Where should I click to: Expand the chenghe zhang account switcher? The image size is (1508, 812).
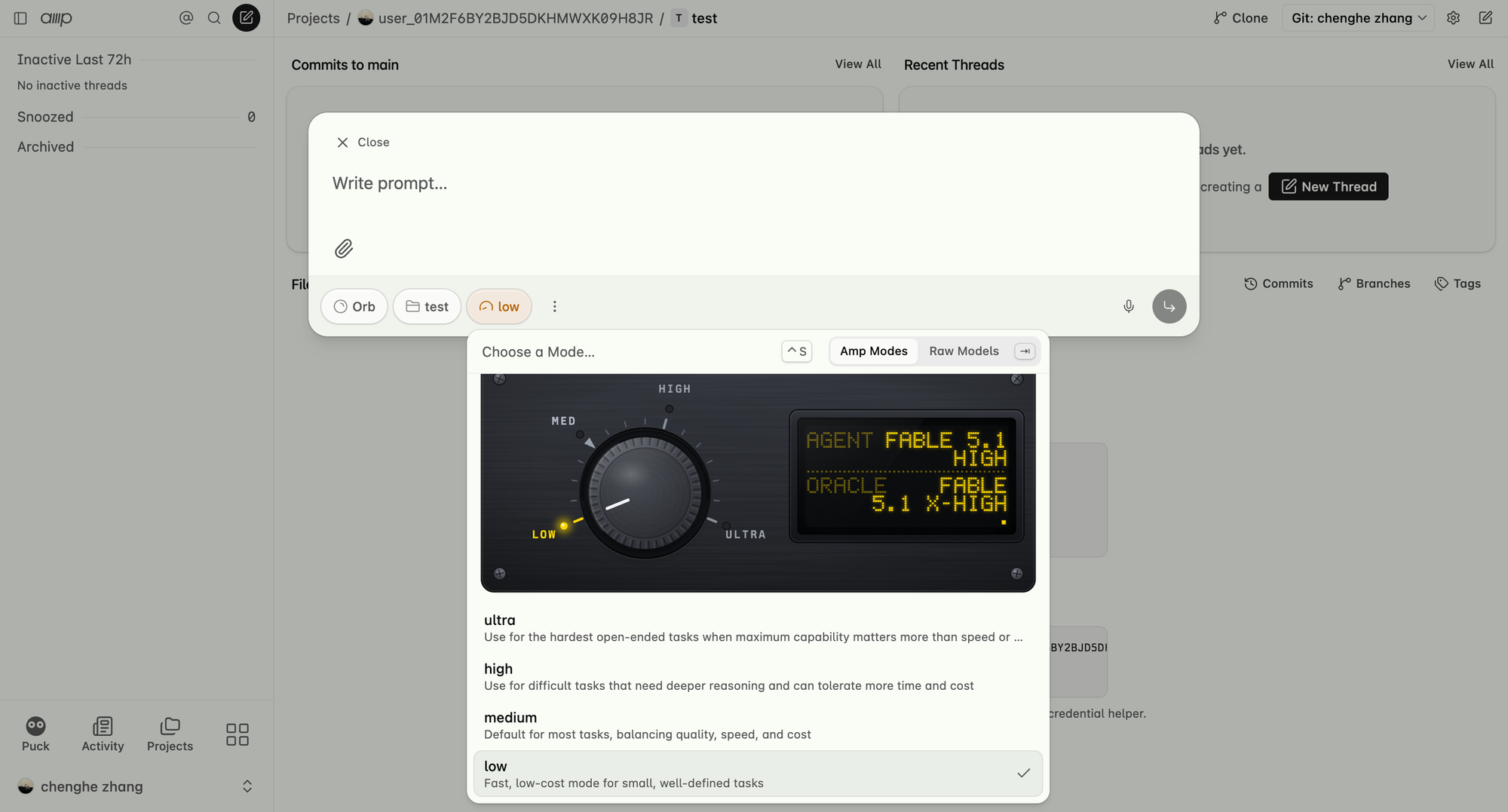click(x=136, y=786)
